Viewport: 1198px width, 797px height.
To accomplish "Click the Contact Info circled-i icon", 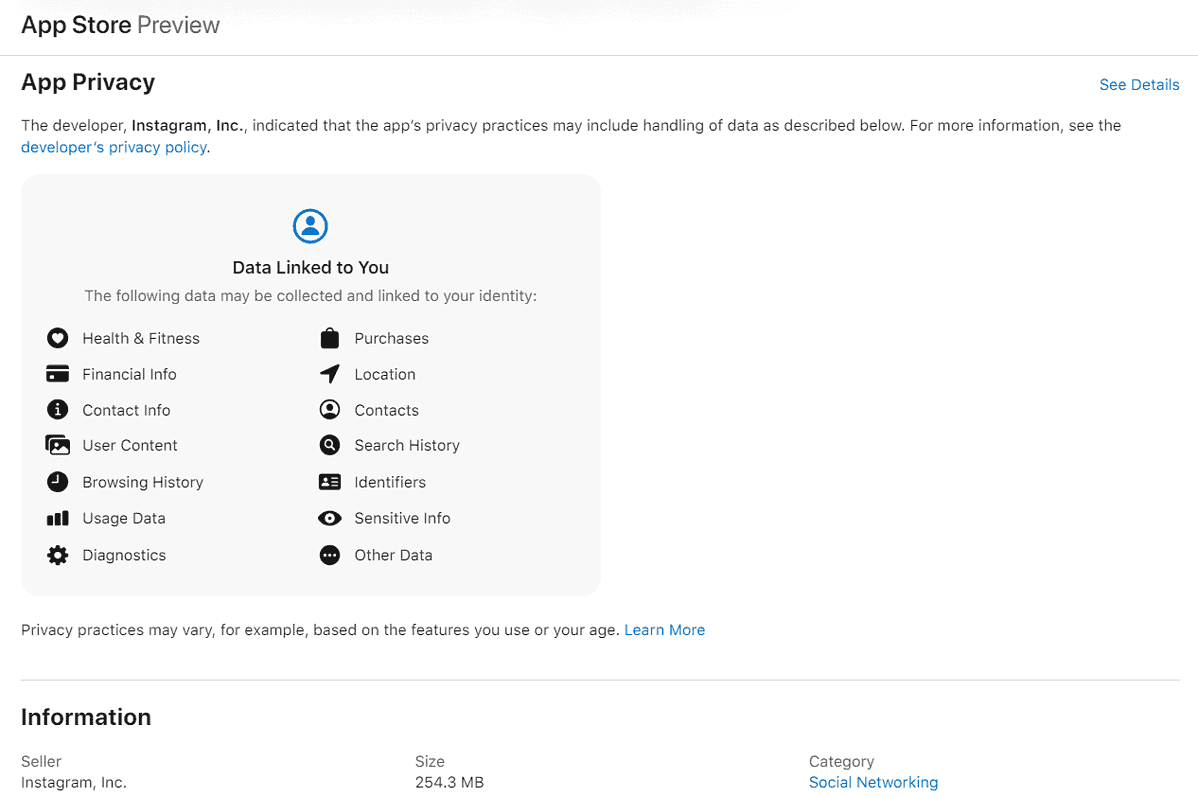I will 57,410.
